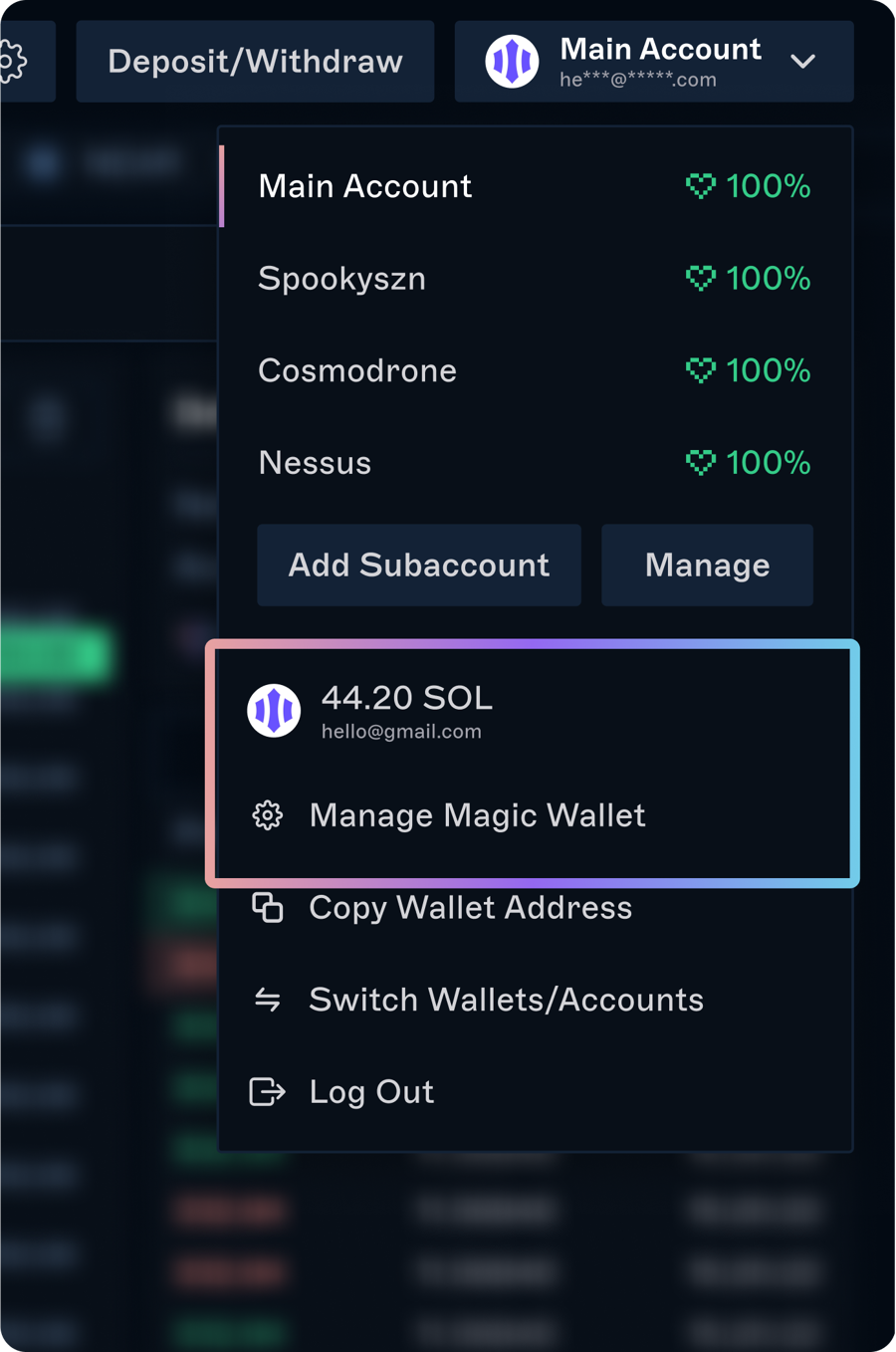Switch to the Cosmodrone subaccount

tap(357, 370)
